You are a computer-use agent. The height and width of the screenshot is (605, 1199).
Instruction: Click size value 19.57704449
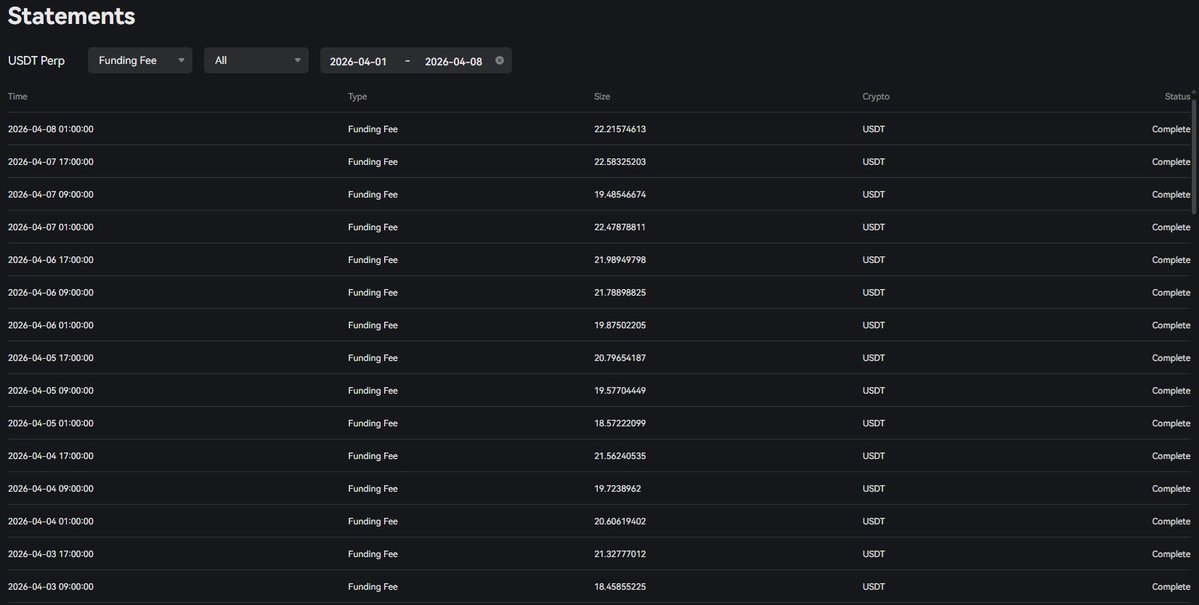coord(620,391)
